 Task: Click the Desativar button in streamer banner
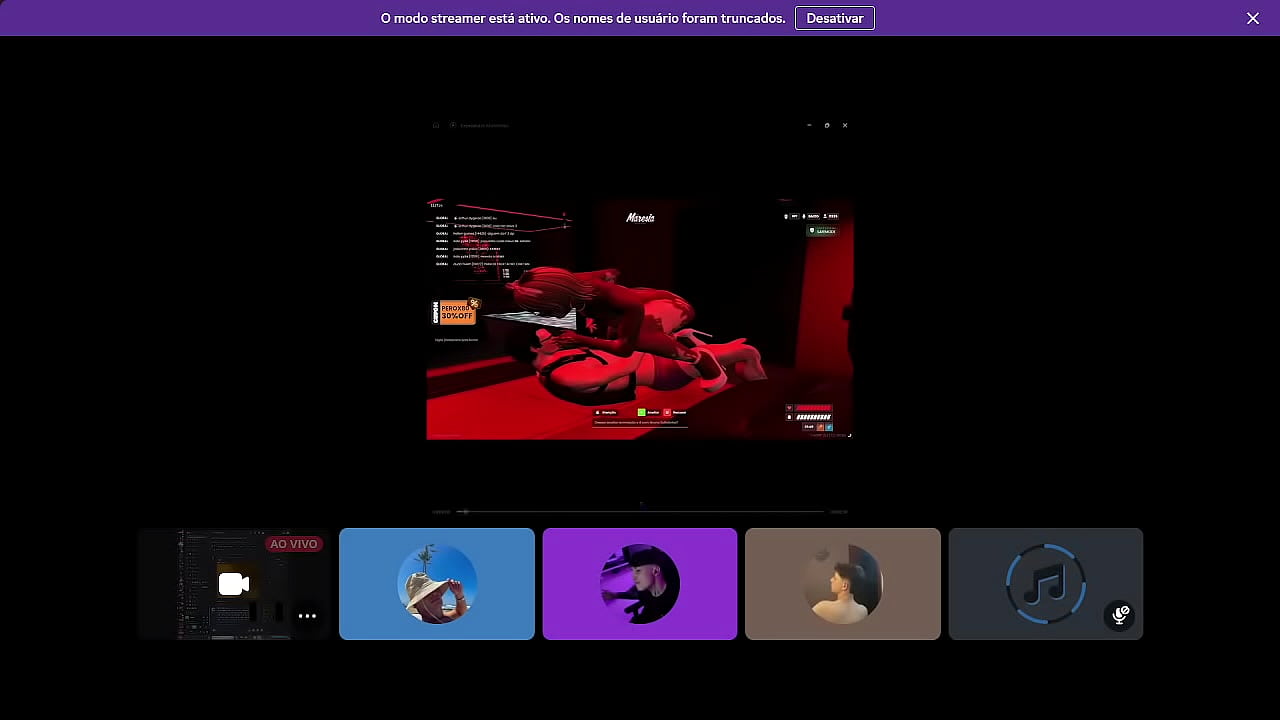pyautogui.click(x=834, y=18)
